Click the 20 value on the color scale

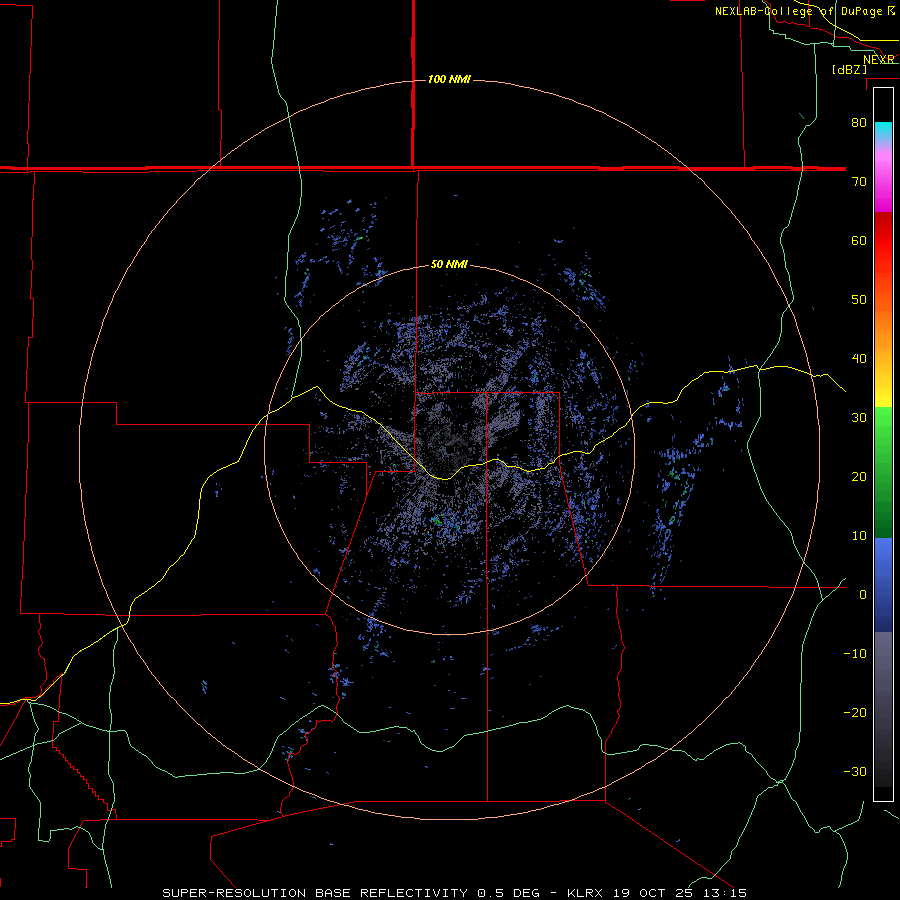[859, 477]
